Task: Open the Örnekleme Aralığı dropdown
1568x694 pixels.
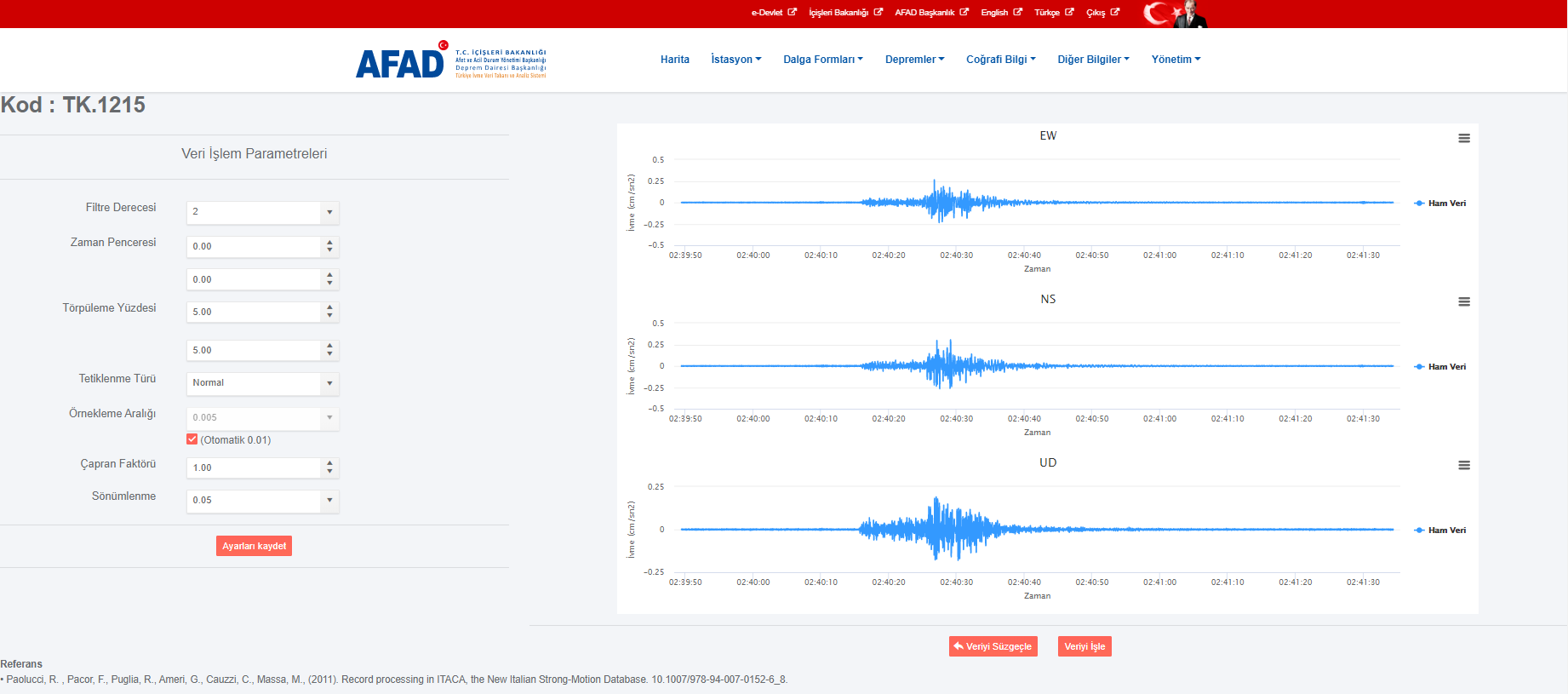Action: [x=262, y=418]
